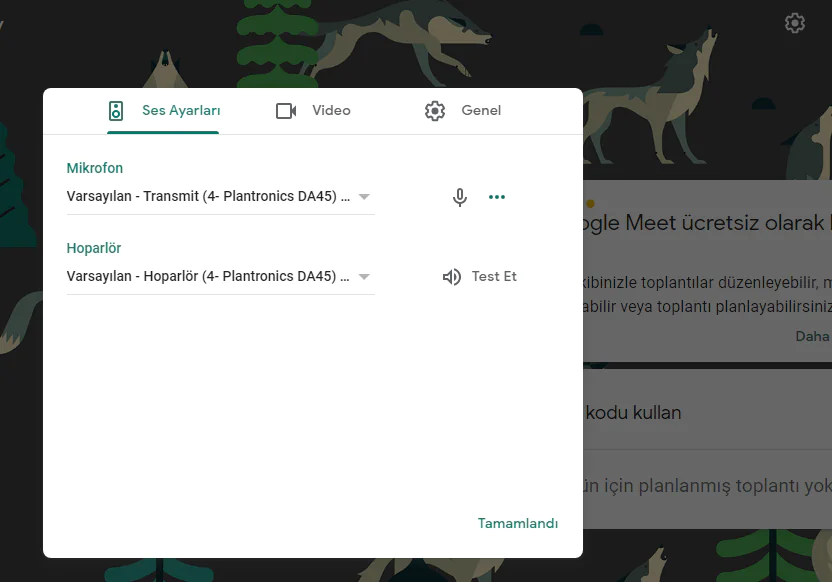
Task: Switch to the Video tab
Action: pyautogui.click(x=313, y=110)
